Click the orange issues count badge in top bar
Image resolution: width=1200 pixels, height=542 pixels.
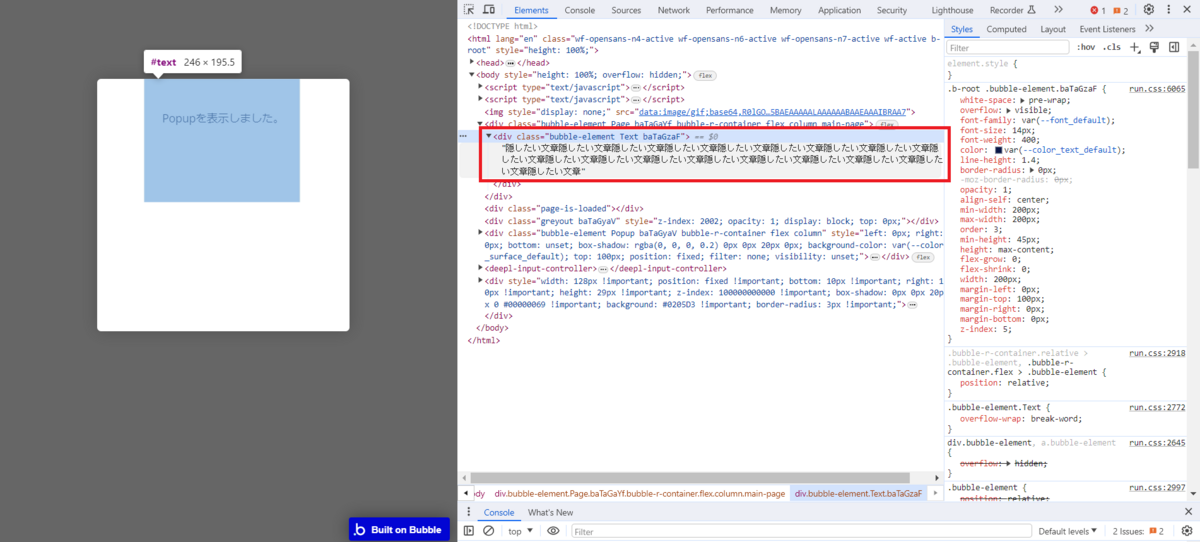[1122, 10]
